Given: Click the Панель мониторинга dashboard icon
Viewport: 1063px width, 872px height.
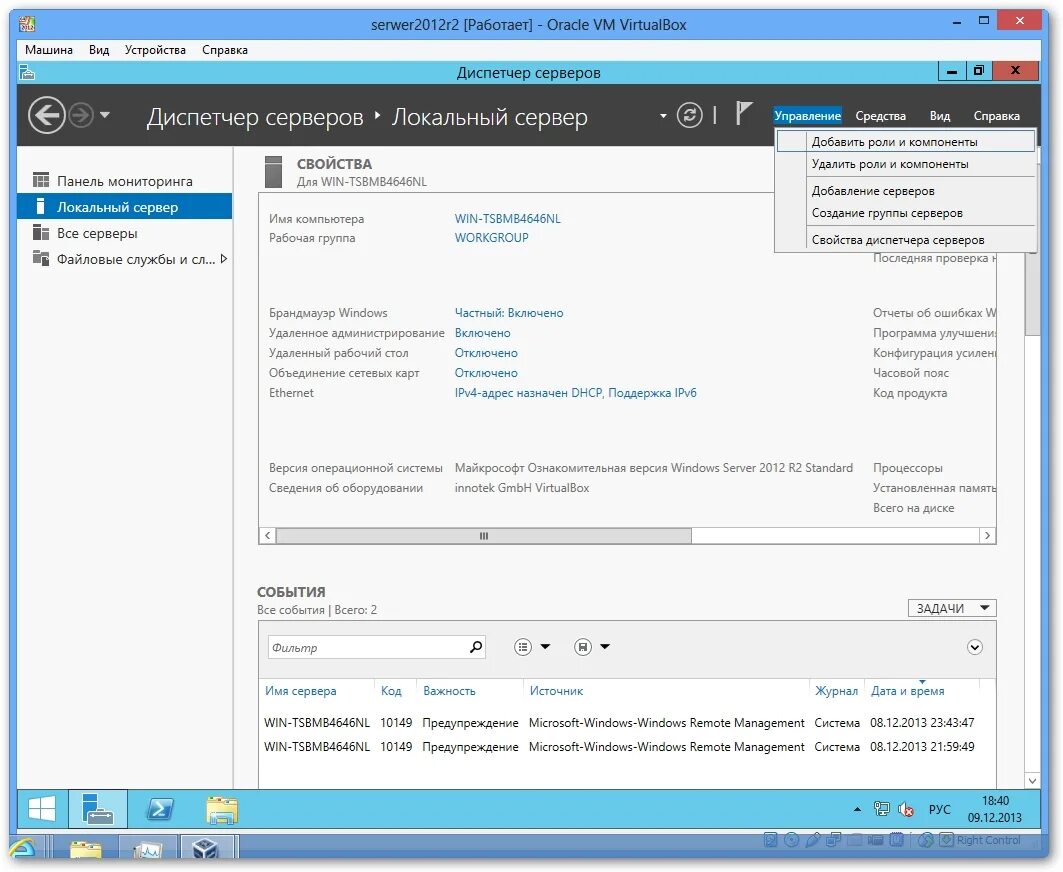Looking at the screenshot, I should [x=41, y=180].
